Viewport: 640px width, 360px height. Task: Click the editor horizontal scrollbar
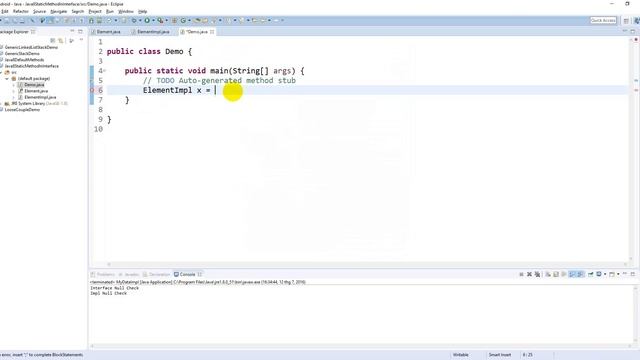[x=367, y=264]
